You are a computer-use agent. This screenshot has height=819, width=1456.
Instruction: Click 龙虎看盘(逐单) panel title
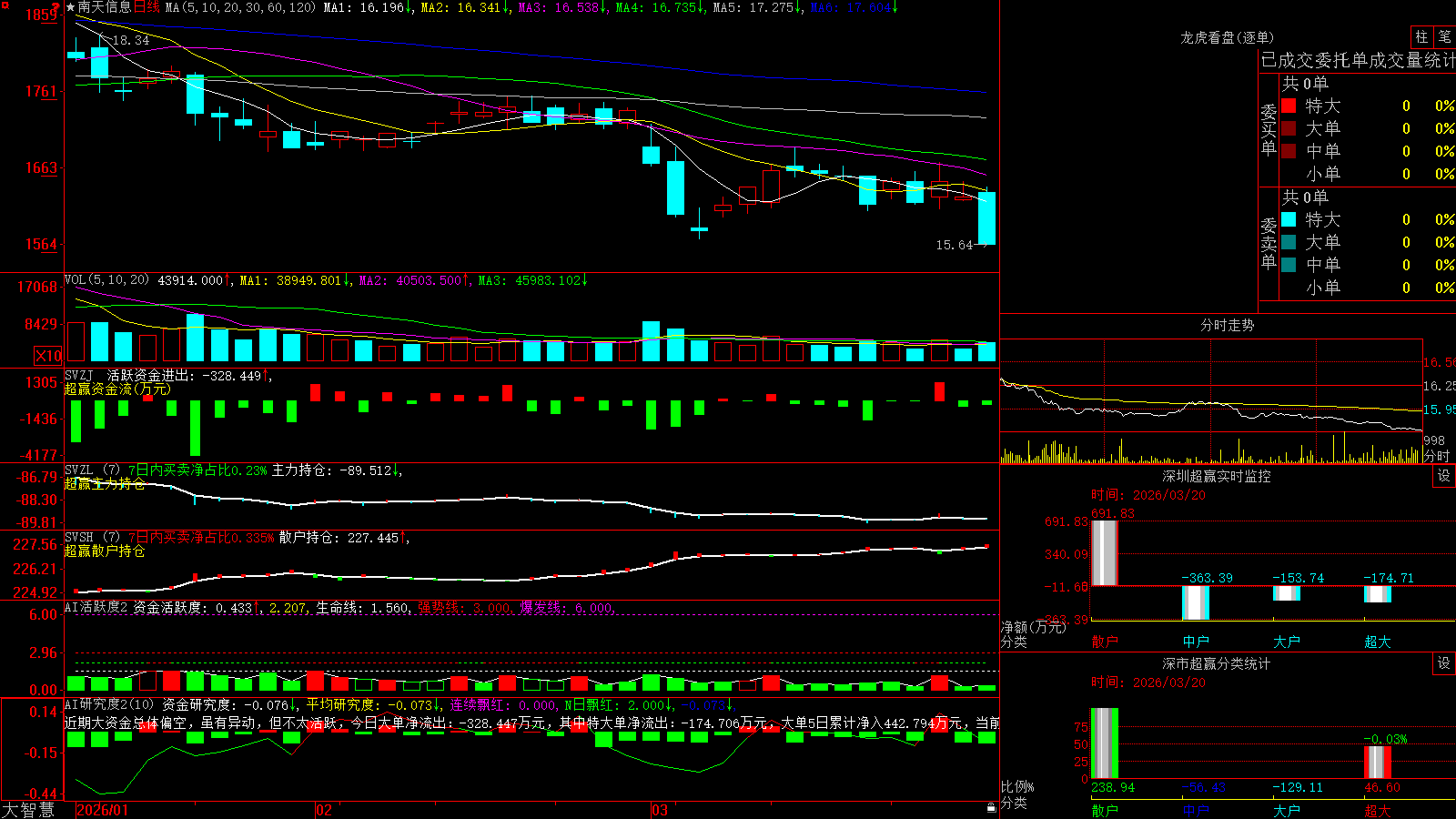click(1227, 37)
